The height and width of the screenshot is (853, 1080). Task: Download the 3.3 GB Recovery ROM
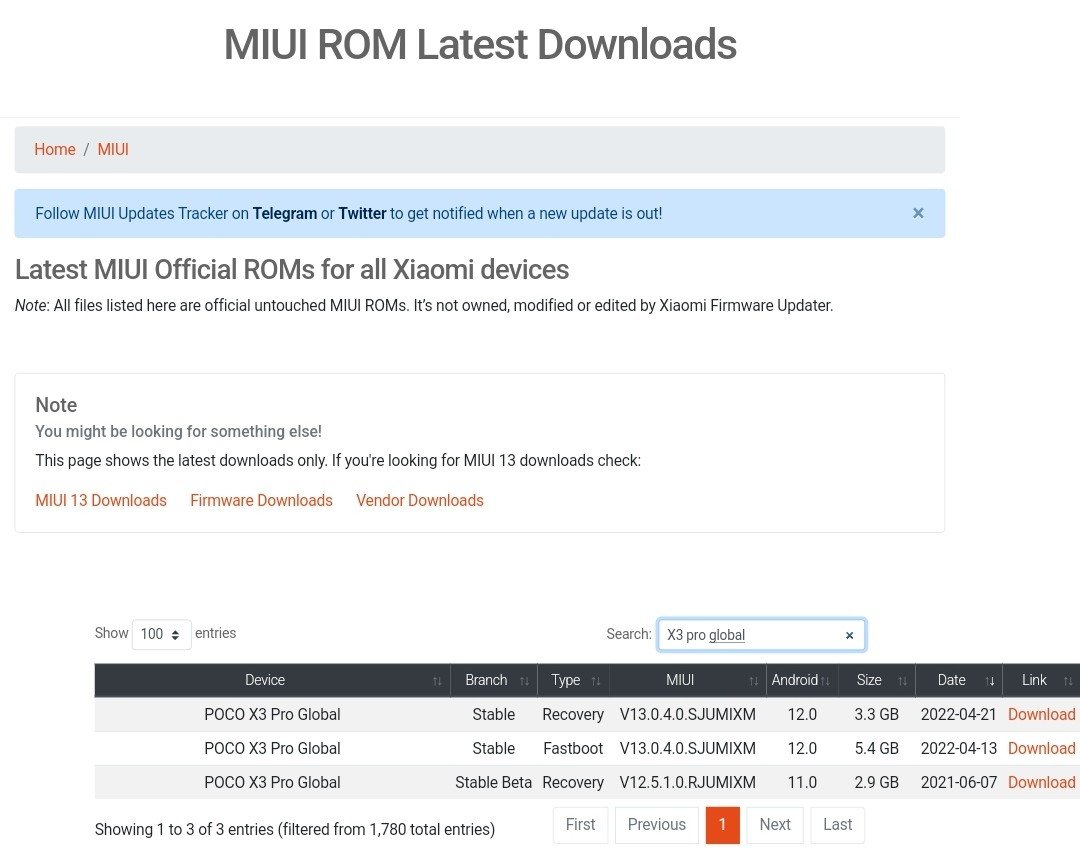coord(1041,715)
